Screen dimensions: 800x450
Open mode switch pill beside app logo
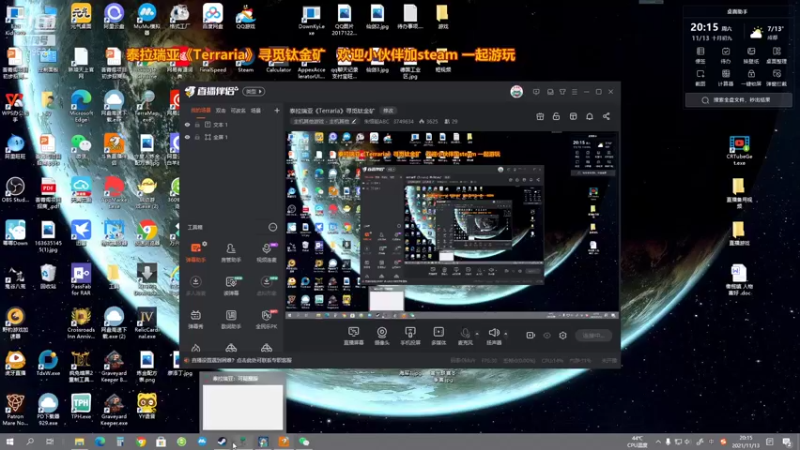(x=254, y=91)
